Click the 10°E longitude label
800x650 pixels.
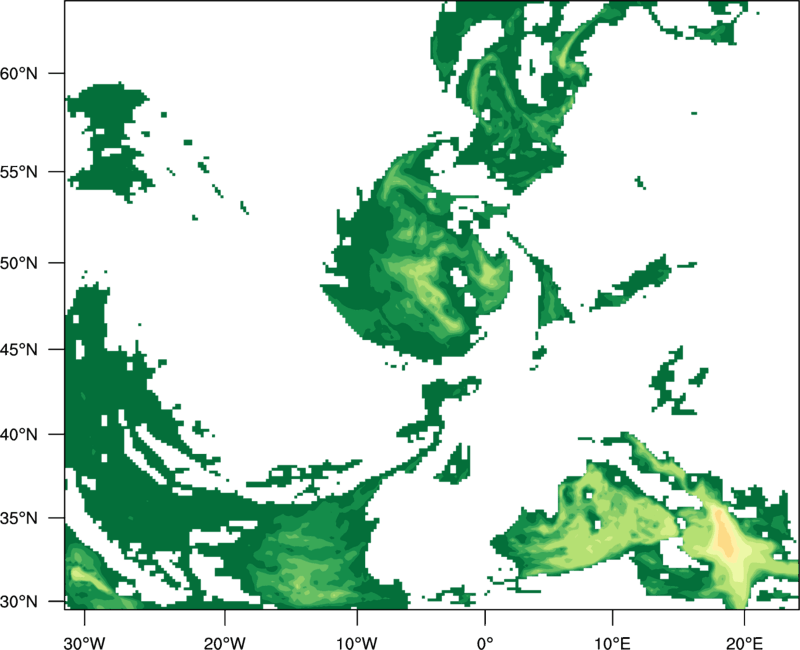(612, 643)
